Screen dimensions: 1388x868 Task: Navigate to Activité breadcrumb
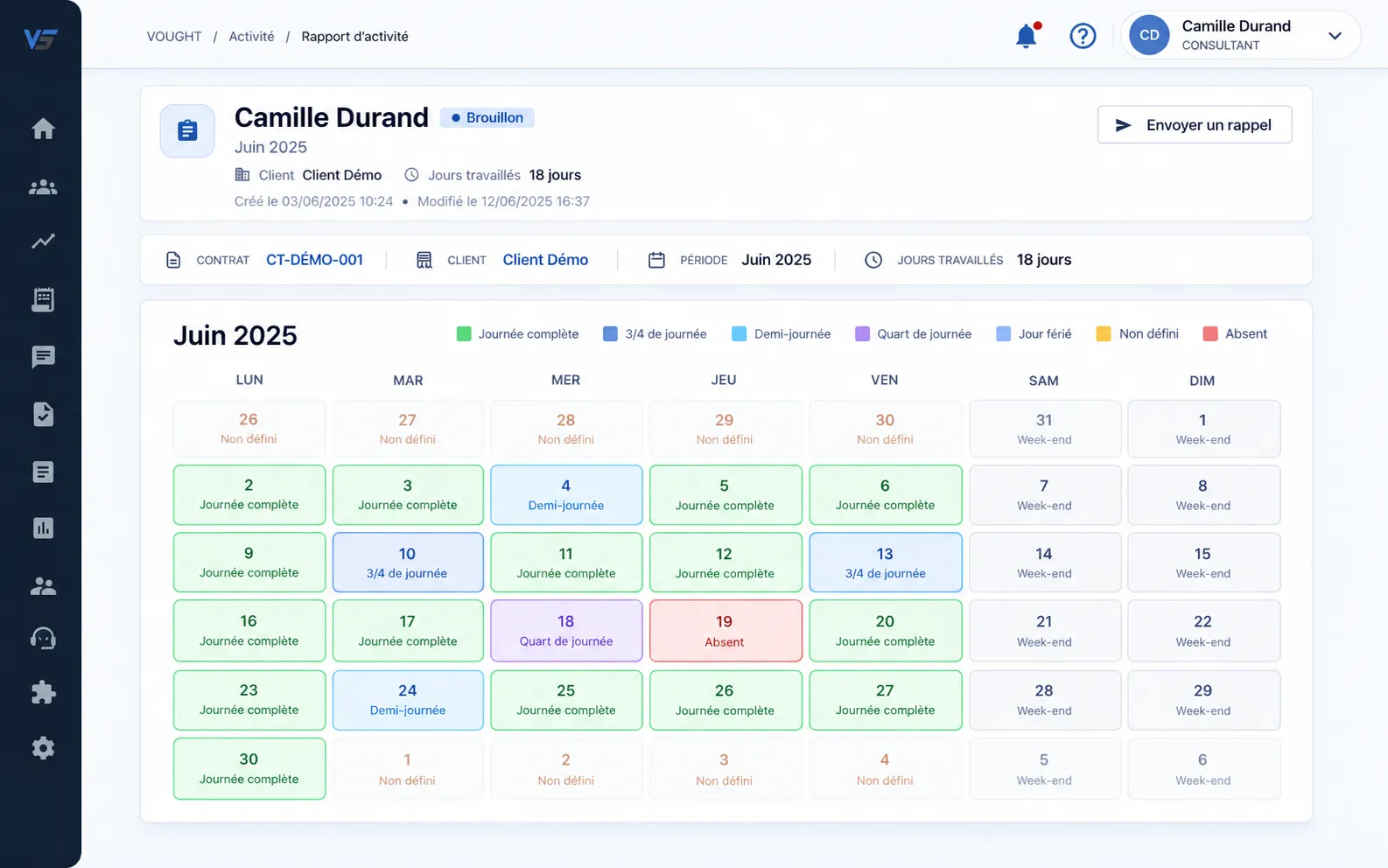251,37
